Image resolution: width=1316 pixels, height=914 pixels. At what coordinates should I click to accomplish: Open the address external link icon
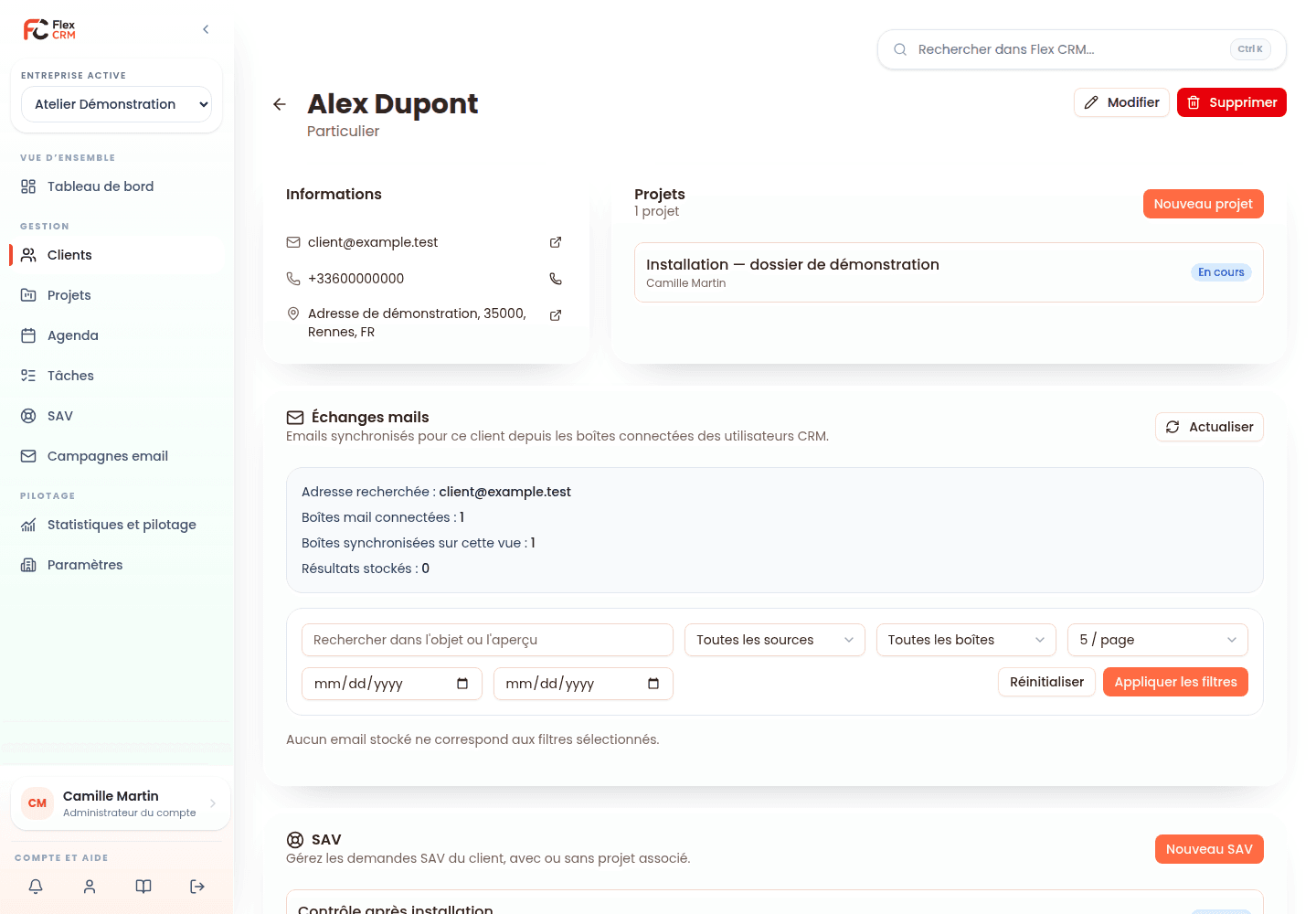tap(556, 315)
